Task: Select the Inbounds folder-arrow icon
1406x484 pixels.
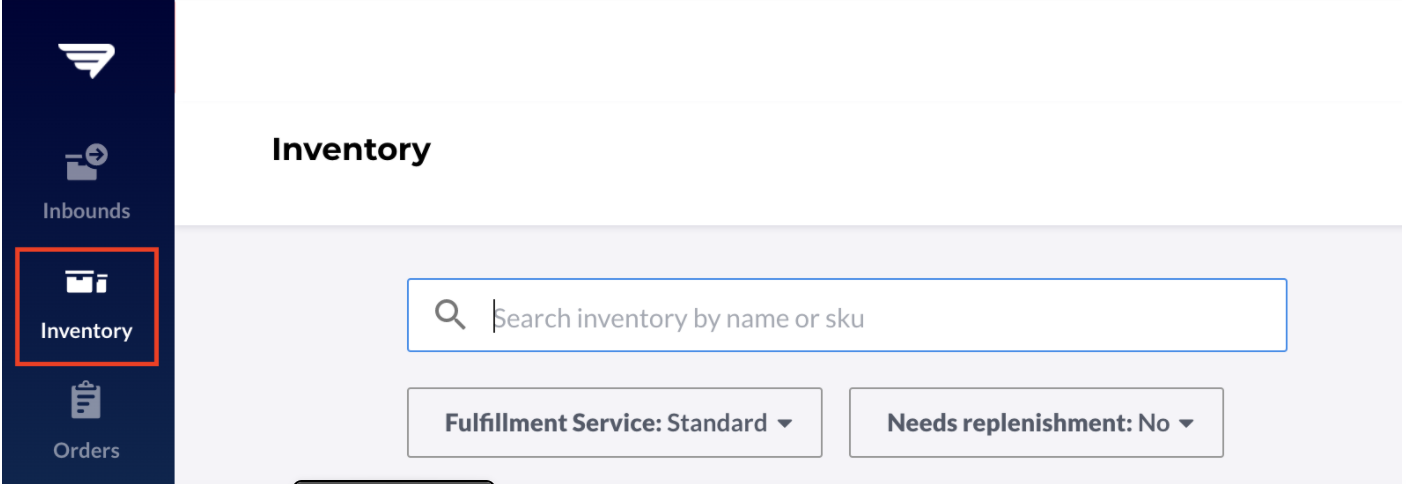Action: 87,163
